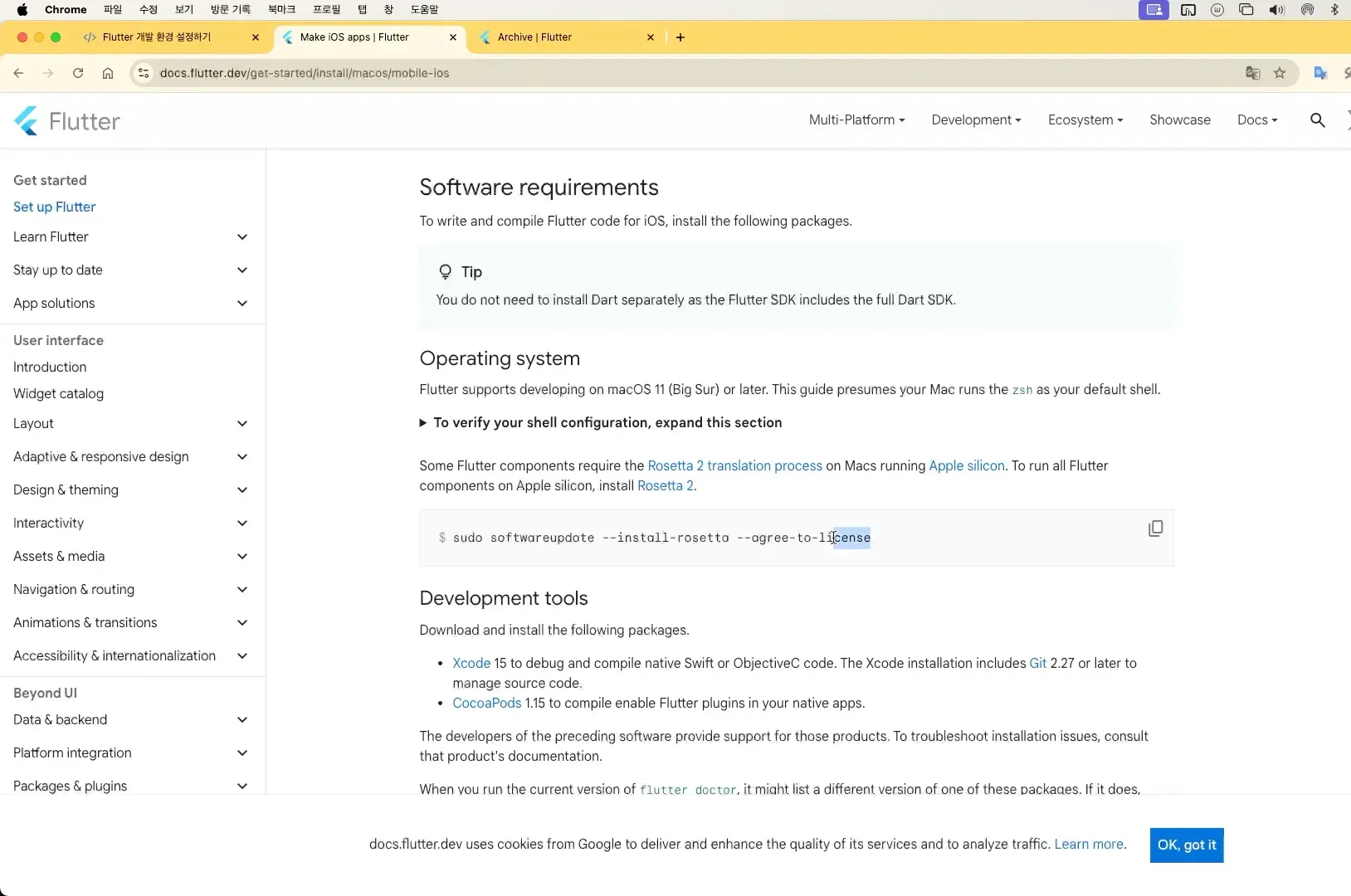Switch to the Archive | Flutter tab
This screenshot has height=896, width=1351.
(x=566, y=37)
